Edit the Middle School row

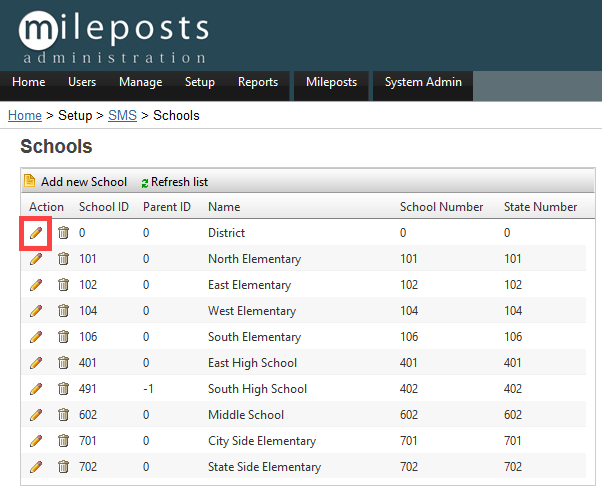[36, 415]
